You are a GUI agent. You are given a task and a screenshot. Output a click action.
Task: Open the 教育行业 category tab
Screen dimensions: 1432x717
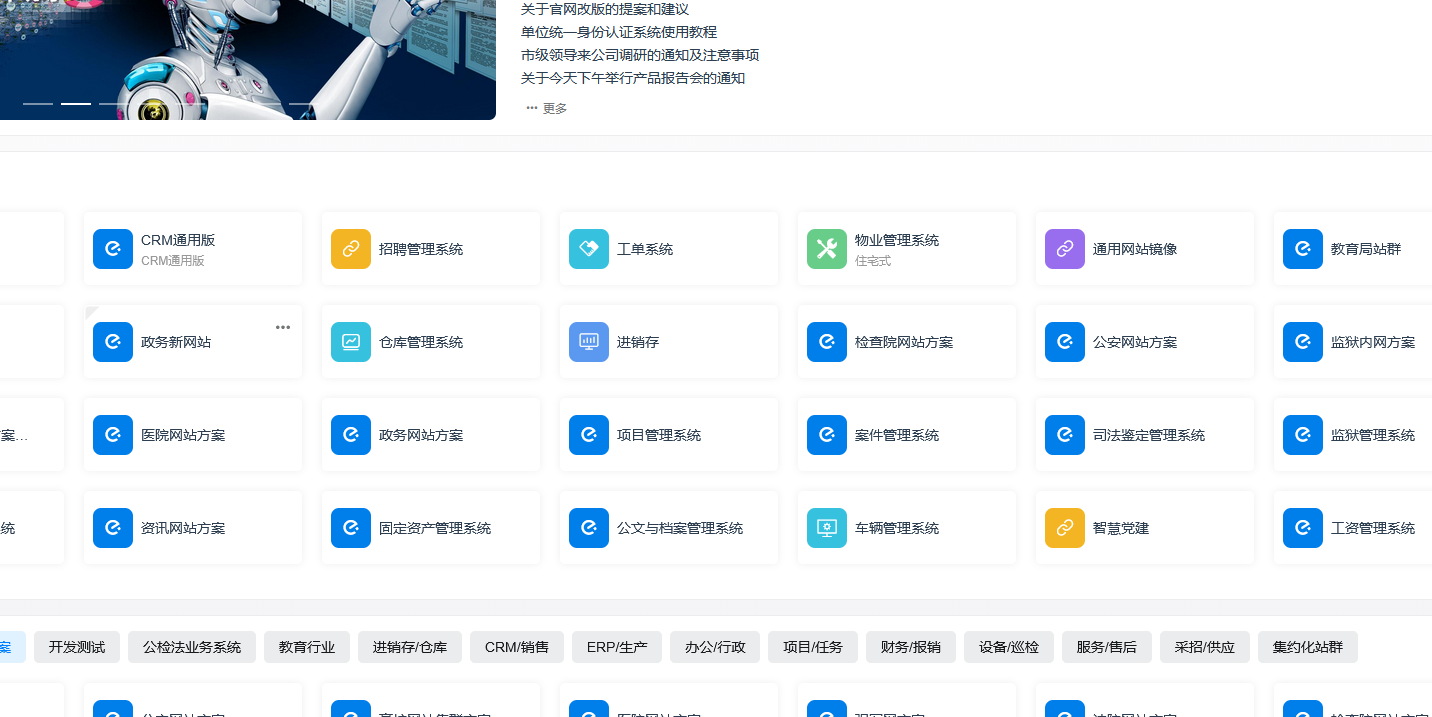[307, 647]
